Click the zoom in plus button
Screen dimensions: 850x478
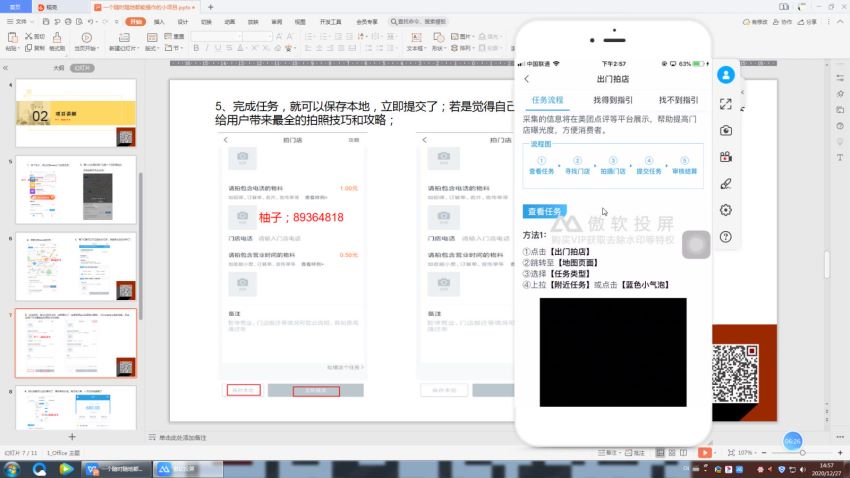click(x=840, y=453)
